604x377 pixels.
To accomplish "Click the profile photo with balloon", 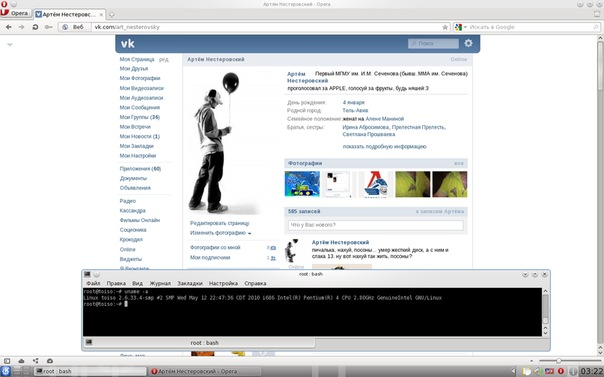I will [223, 142].
